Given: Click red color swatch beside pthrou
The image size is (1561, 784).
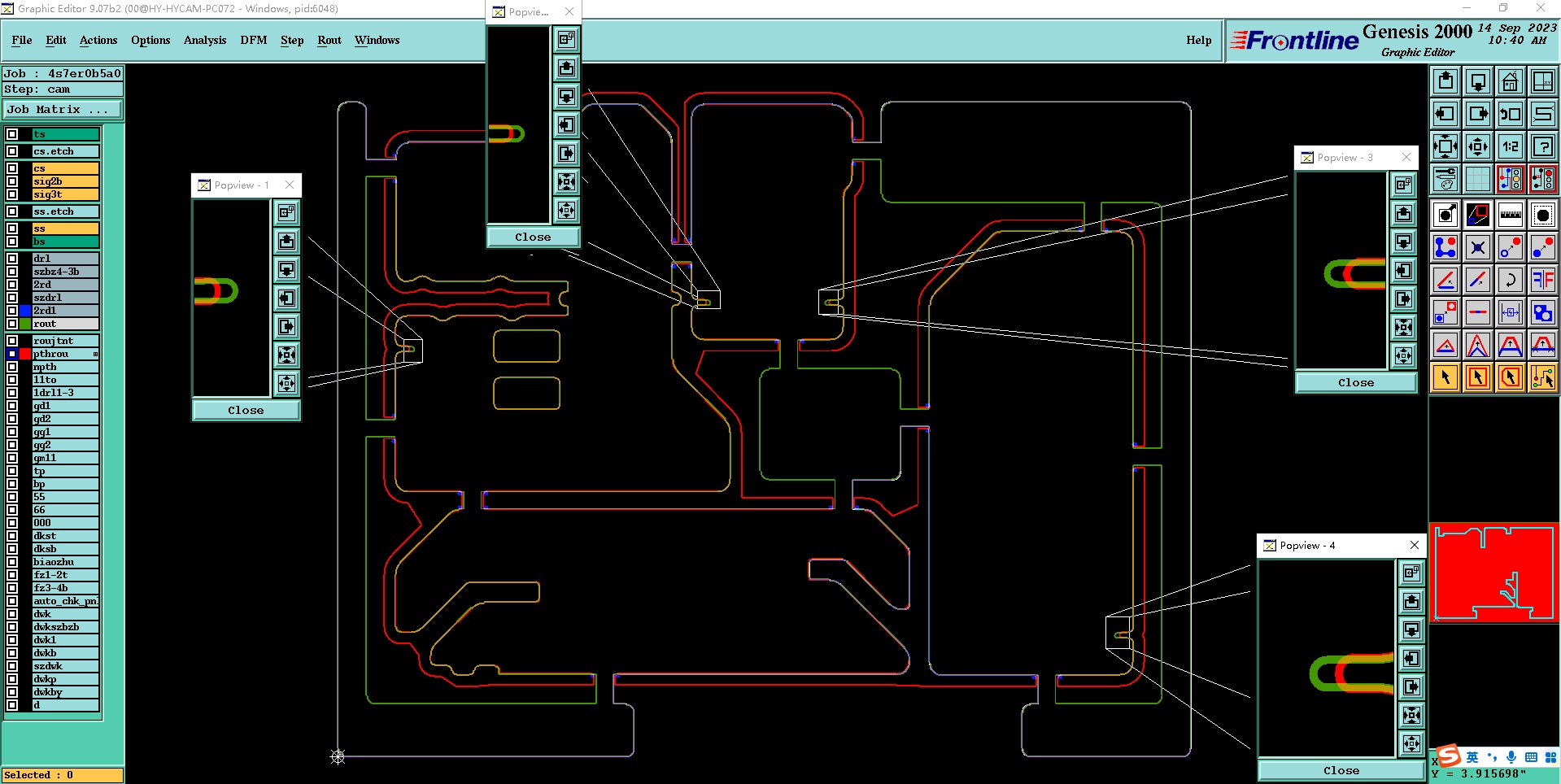Looking at the screenshot, I should (x=25, y=354).
